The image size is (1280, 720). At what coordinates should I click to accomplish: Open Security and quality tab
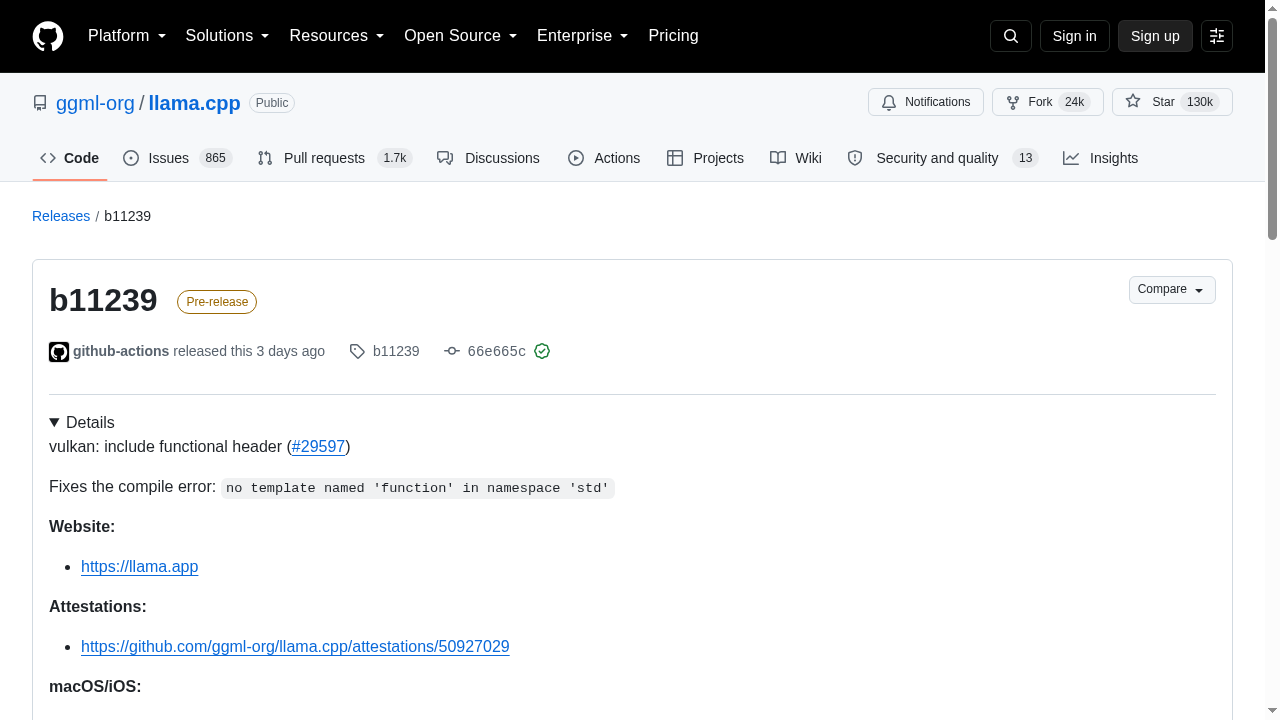click(943, 158)
